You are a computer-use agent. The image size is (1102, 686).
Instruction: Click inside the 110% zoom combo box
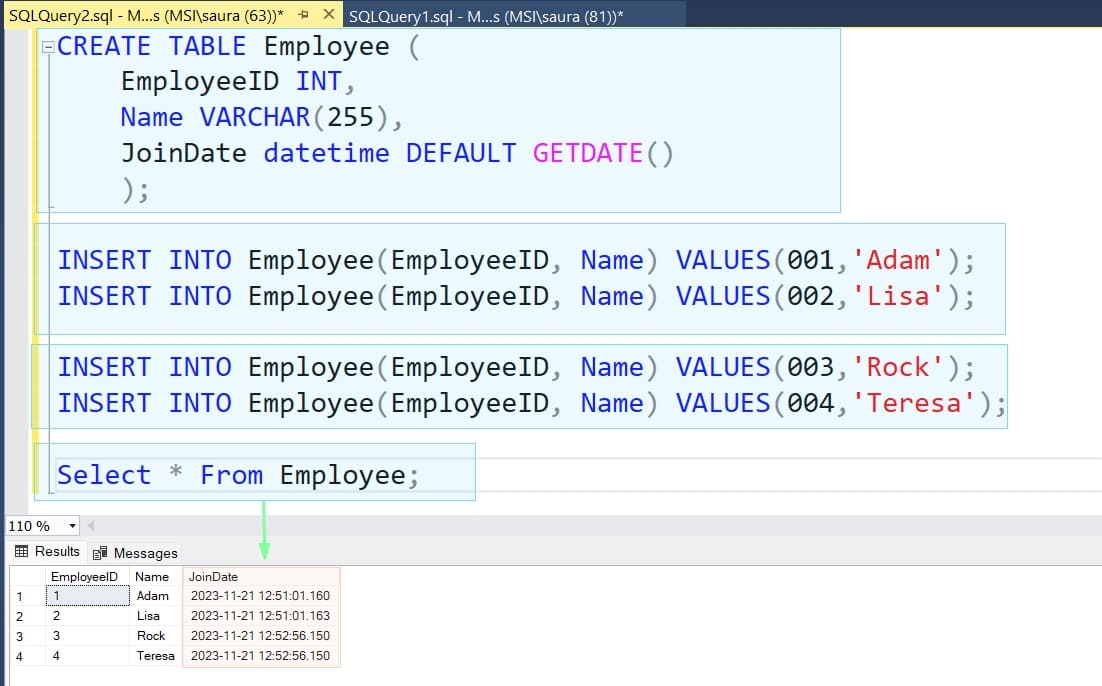30,525
